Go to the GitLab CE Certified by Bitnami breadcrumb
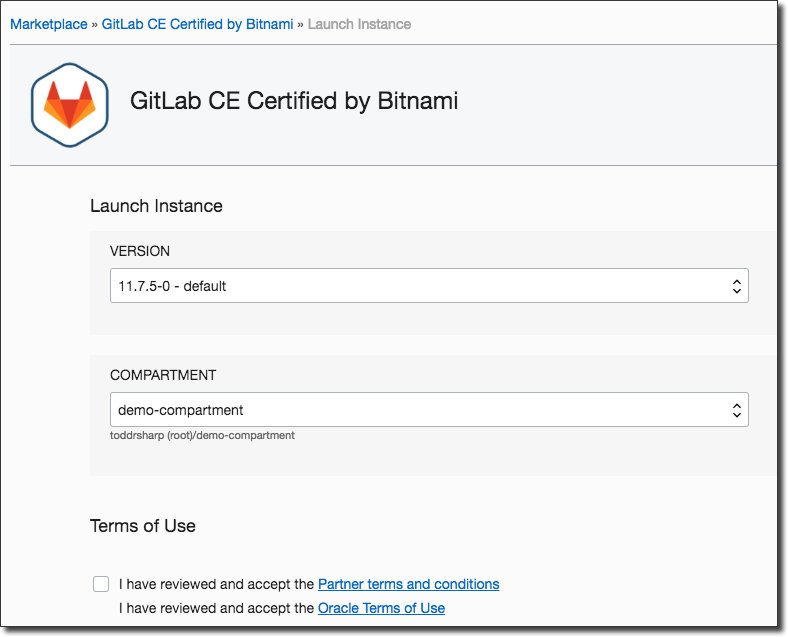This screenshot has width=788, height=637. pyautogui.click(x=197, y=24)
